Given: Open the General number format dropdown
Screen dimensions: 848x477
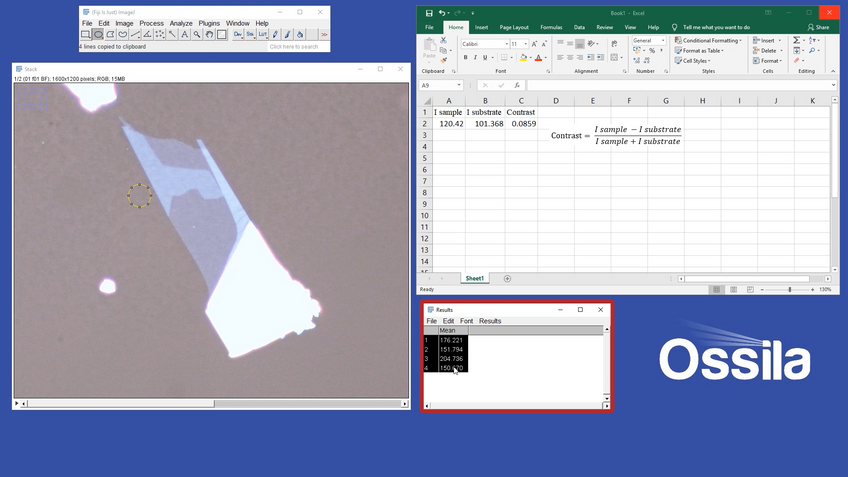Looking at the screenshot, I should (x=663, y=41).
